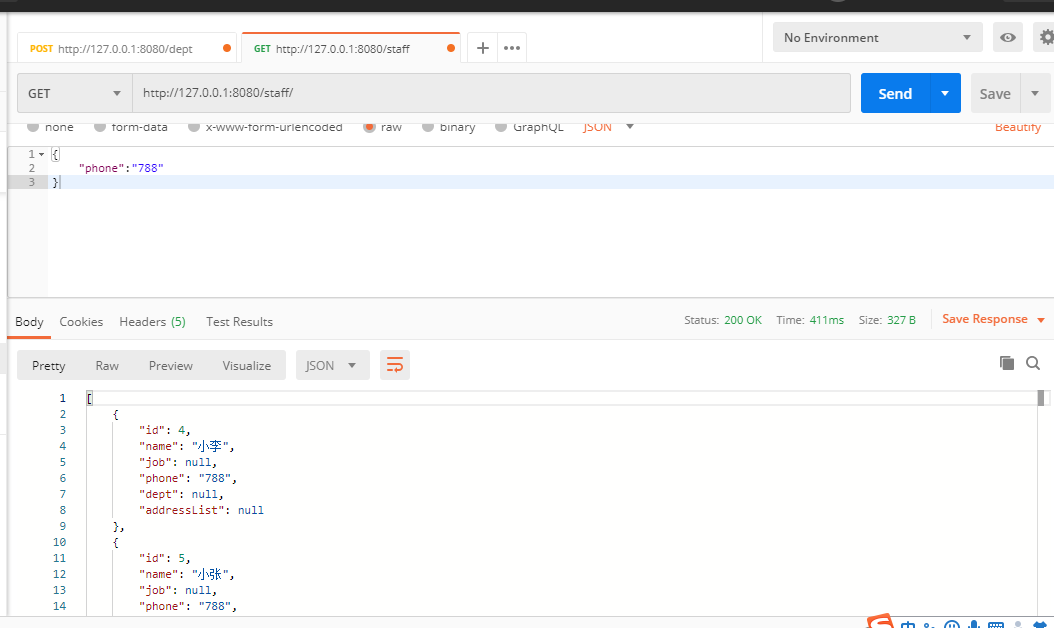
Task: Switch response view to Preview
Action: tap(171, 365)
